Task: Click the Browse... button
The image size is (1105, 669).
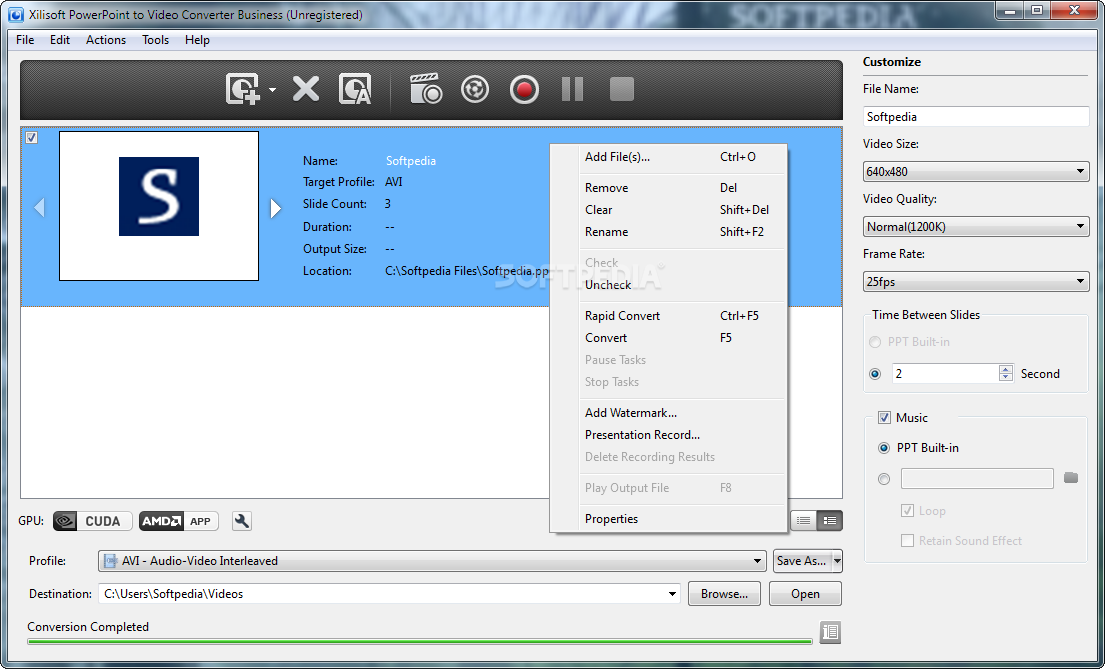Action: (724, 594)
